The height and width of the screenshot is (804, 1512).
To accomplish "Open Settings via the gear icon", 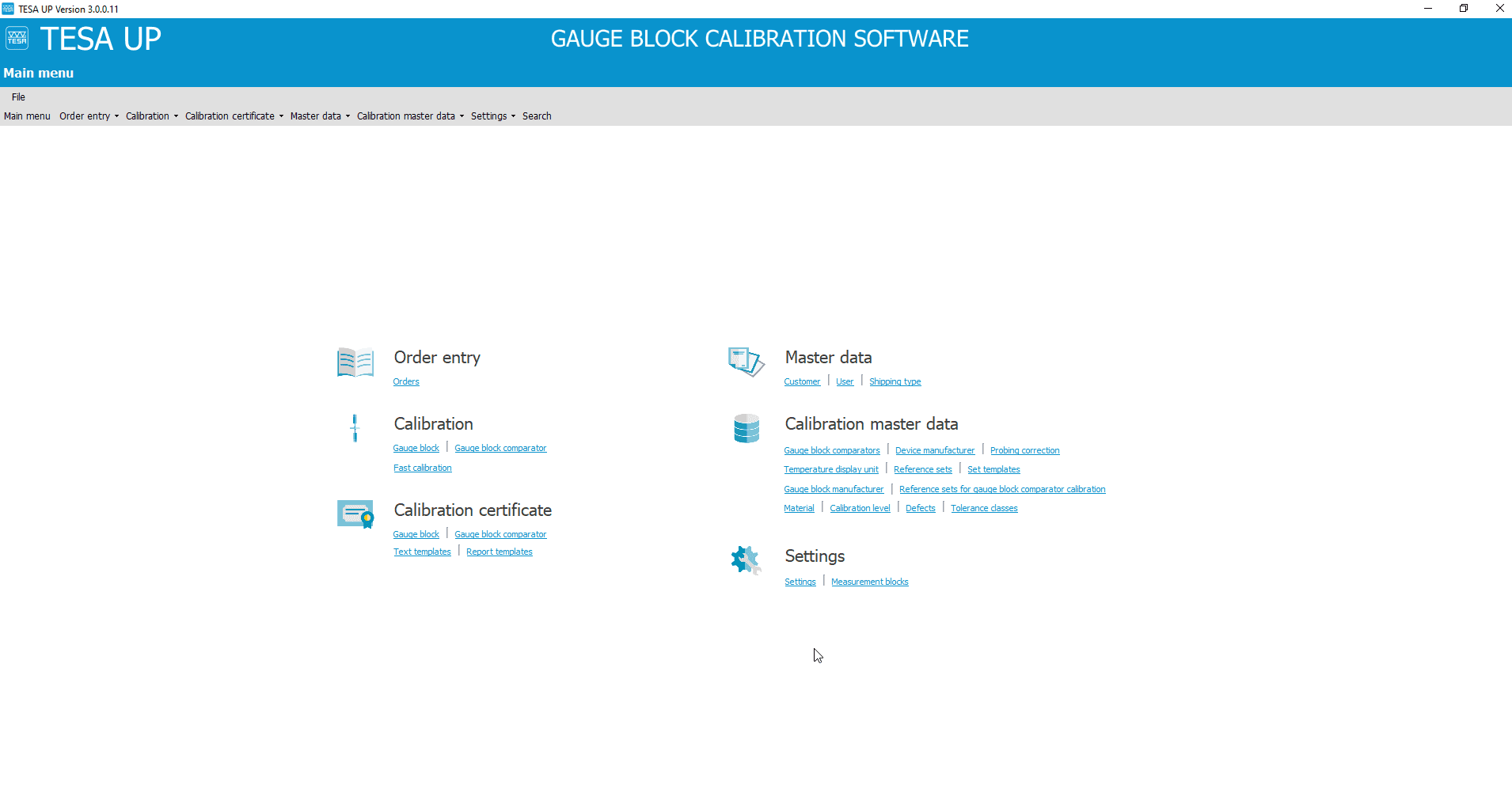I will point(745,559).
